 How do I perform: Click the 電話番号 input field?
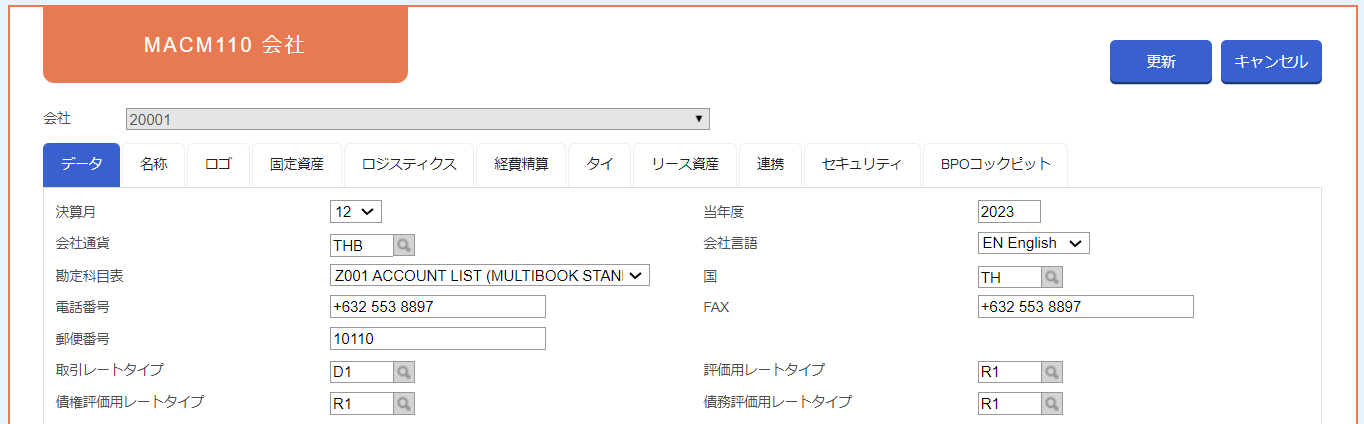coord(438,307)
